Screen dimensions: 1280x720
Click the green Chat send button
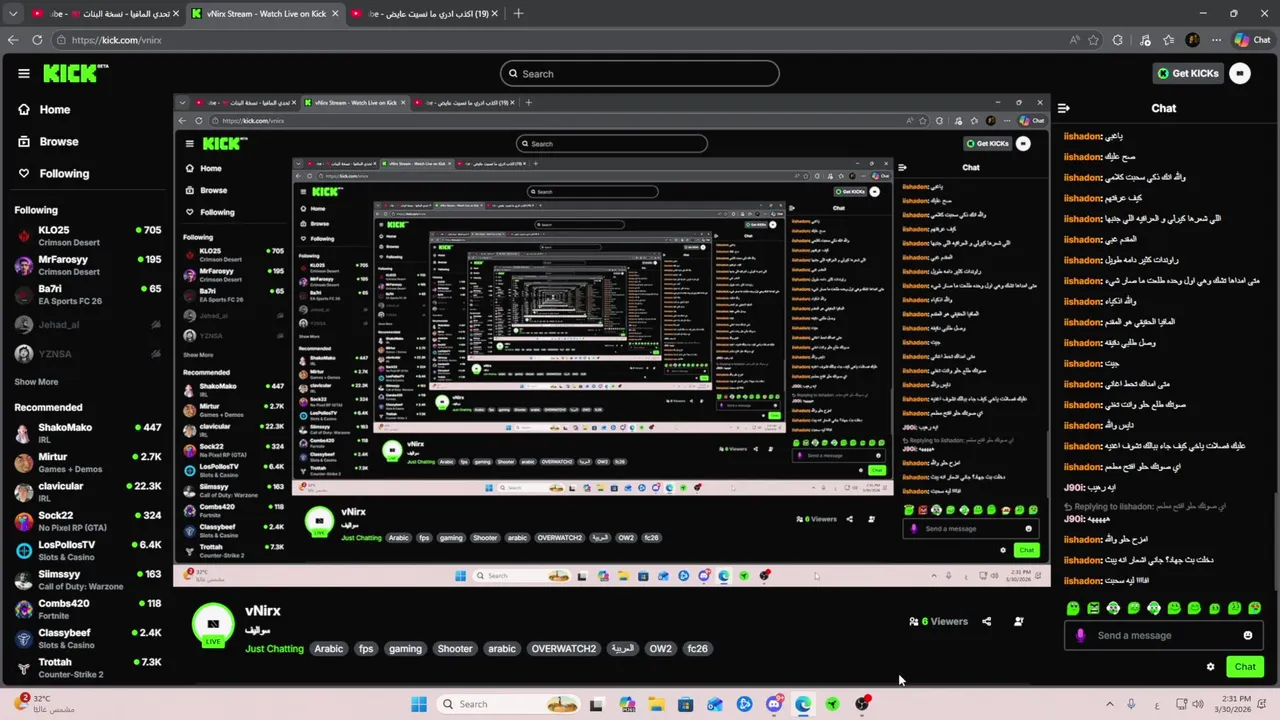click(1245, 667)
